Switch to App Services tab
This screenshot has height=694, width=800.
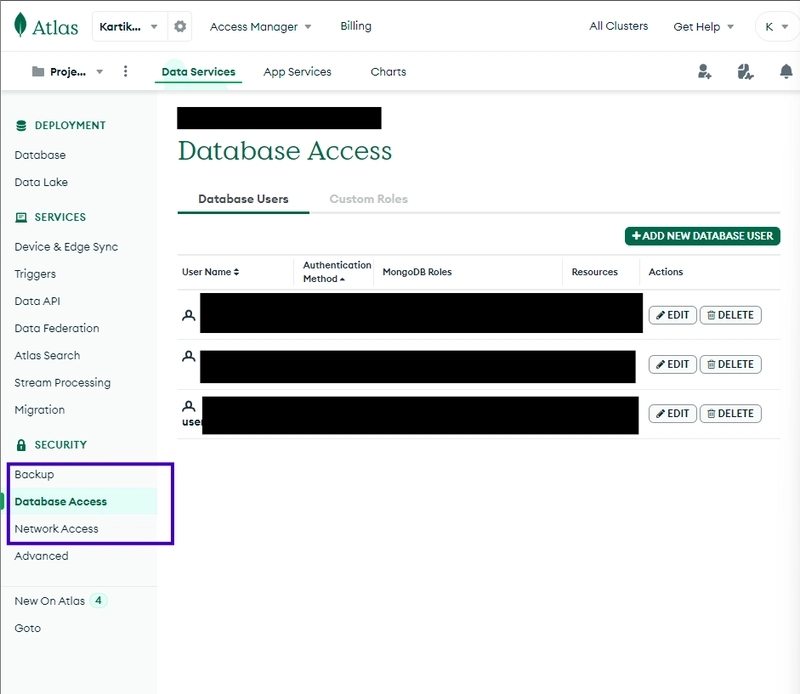tap(297, 72)
